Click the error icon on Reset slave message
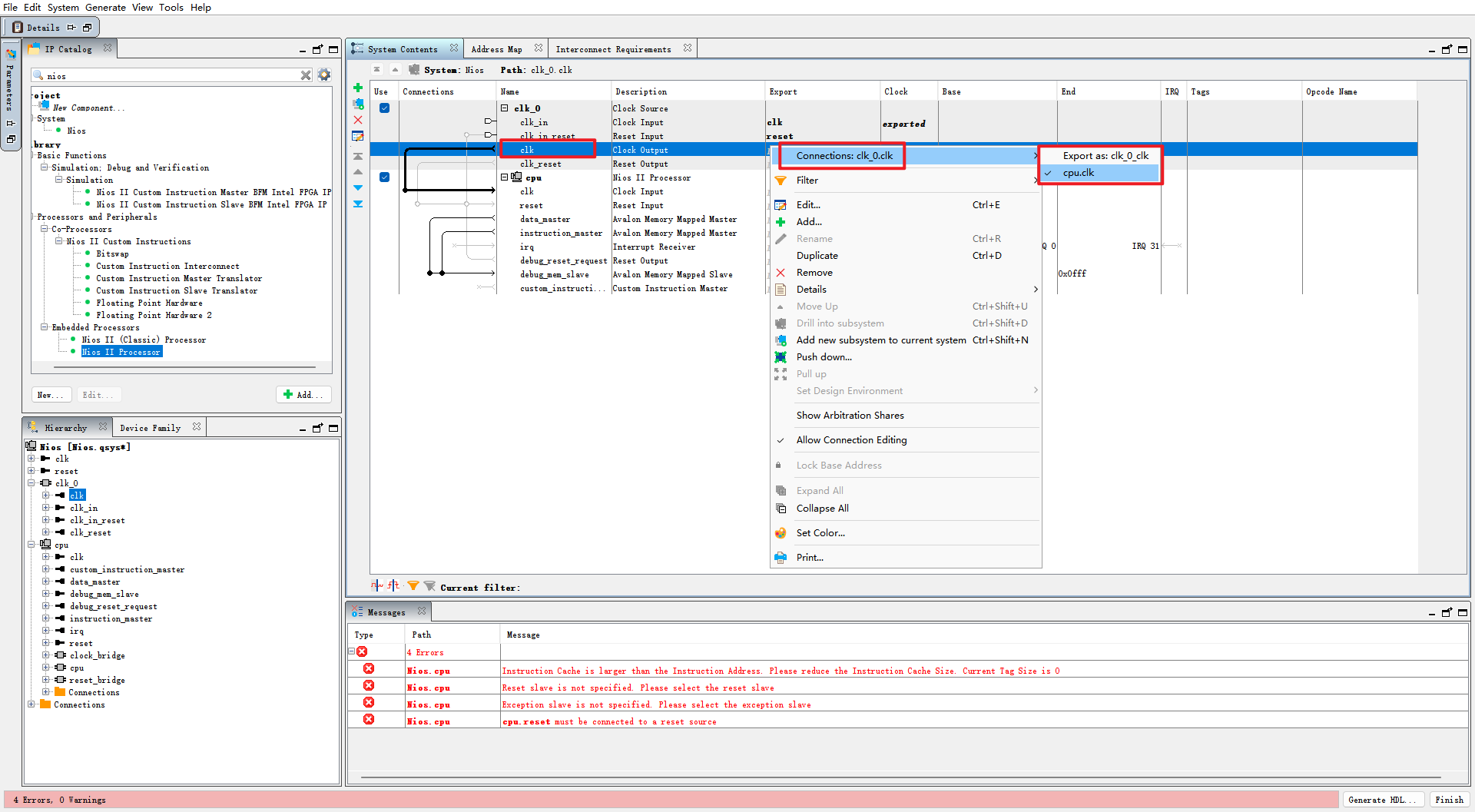 369,686
